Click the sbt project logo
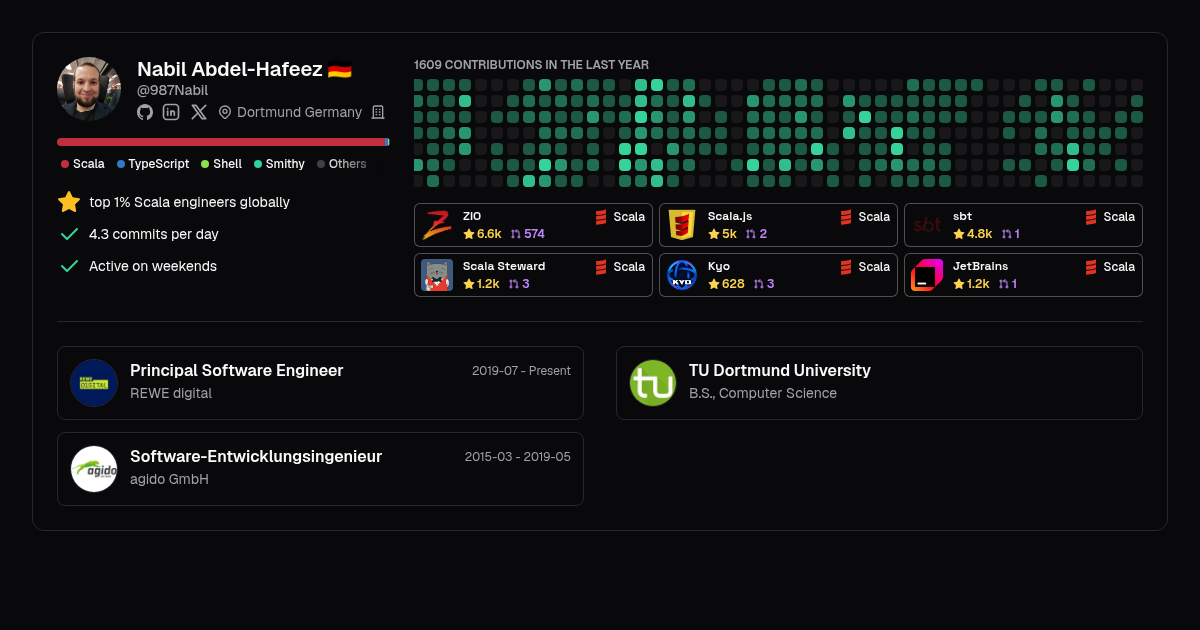1200x630 pixels. 927,225
